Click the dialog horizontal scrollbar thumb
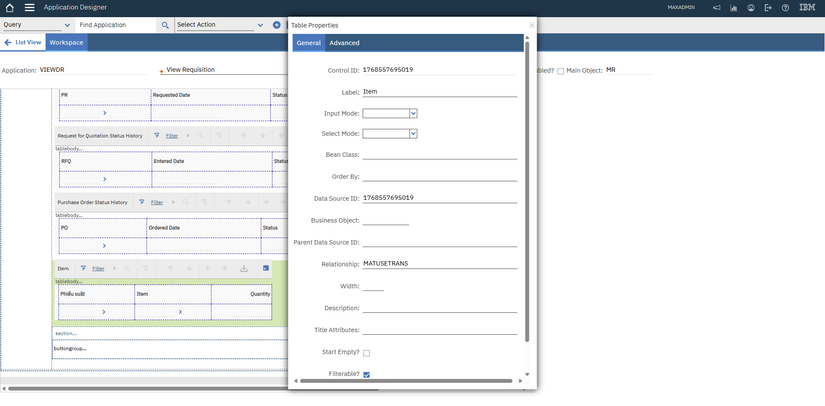The width and height of the screenshot is (825, 406). 406,381
